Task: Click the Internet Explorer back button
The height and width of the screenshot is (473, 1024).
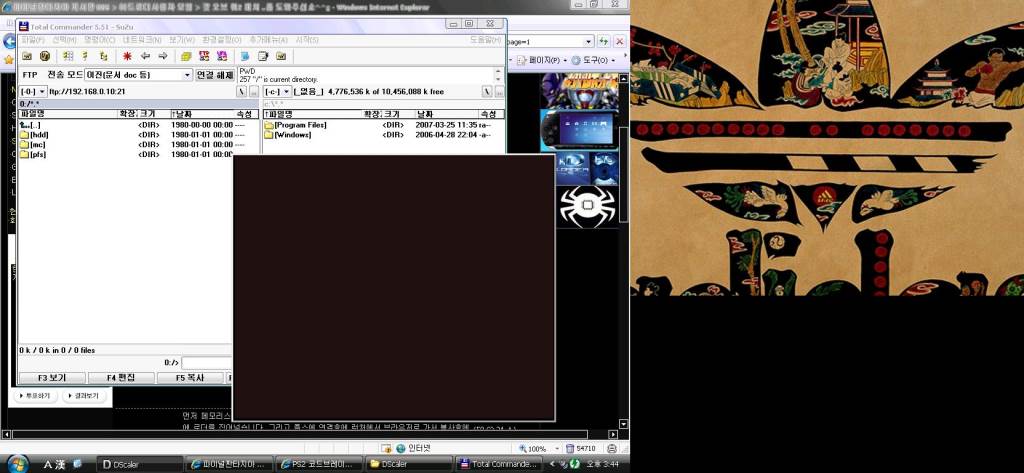Action: coord(8,41)
